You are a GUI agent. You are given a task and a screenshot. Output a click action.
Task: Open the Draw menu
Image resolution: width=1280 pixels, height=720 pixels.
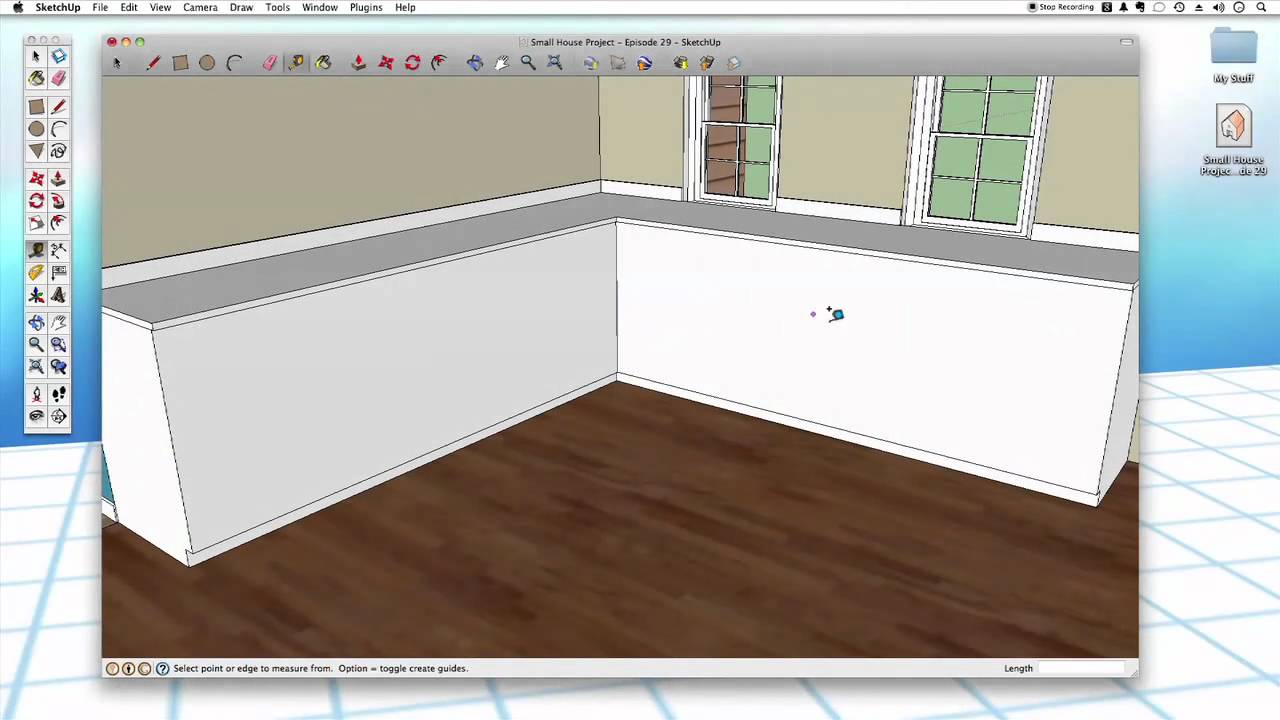click(x=241, y=7)
